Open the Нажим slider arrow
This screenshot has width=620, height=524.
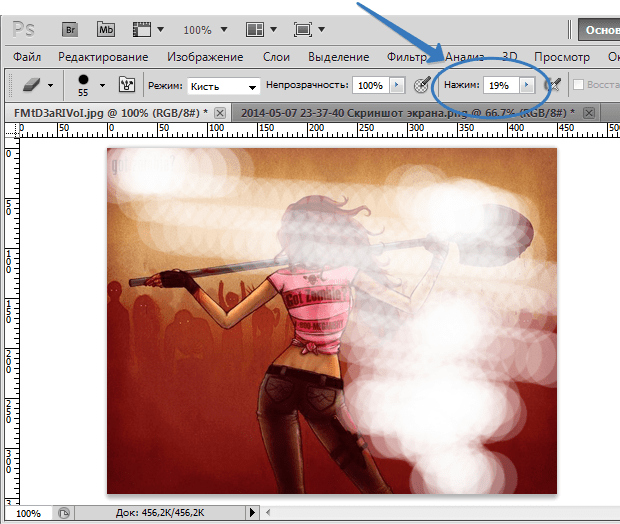527,85
